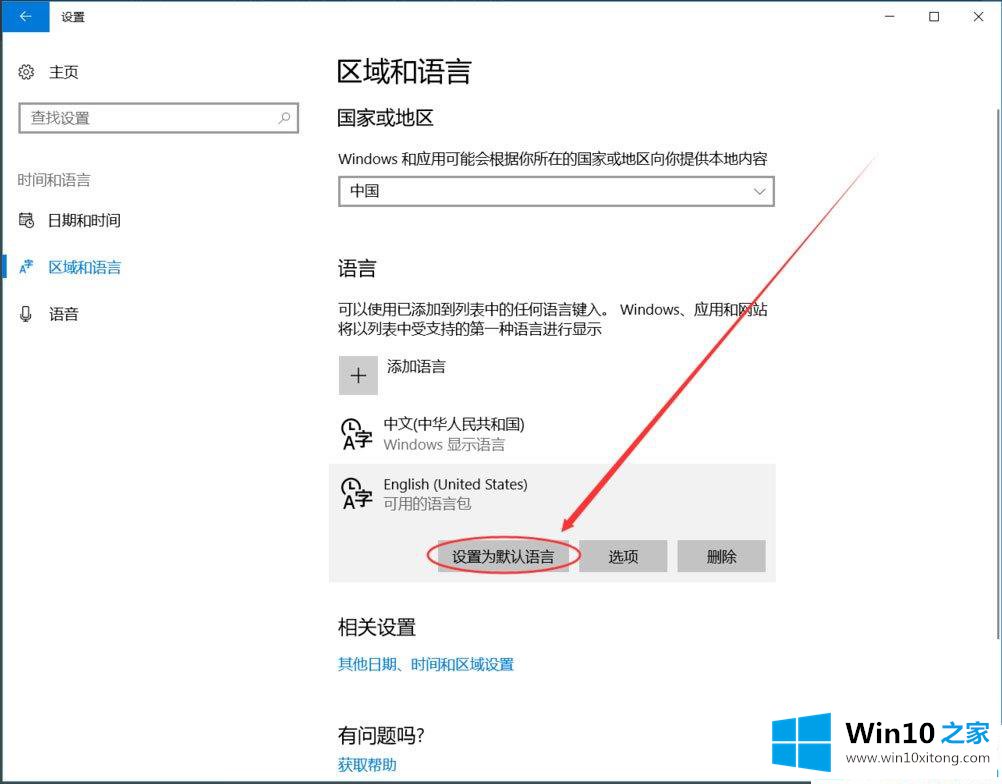
Task: Click the 时间和语言 sidebar section label
Action: tap(54, 180)
